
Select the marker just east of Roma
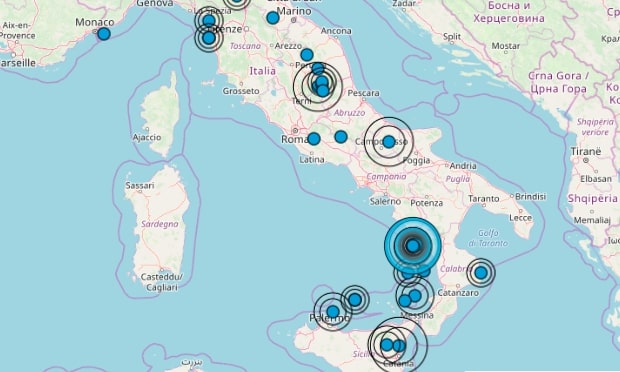(314, 139)
